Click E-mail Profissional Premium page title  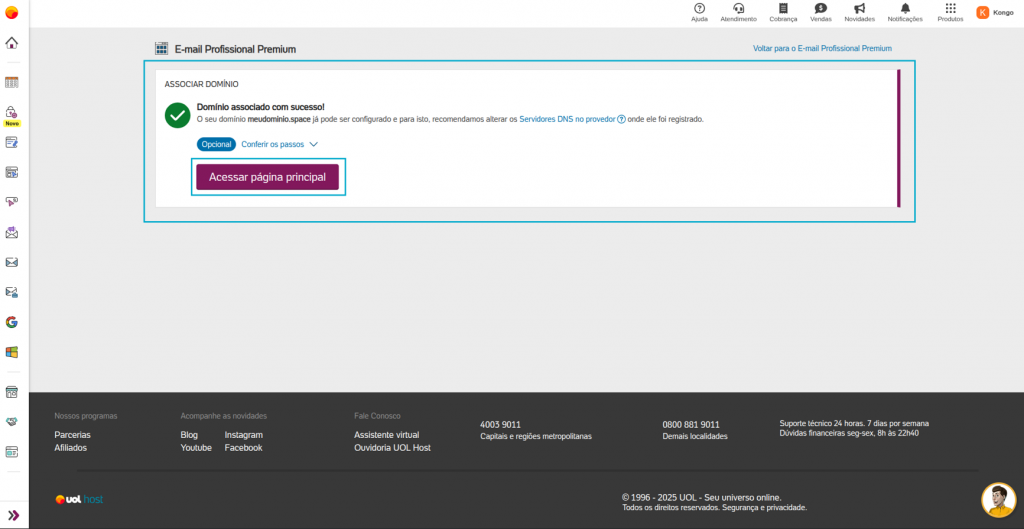235,49
